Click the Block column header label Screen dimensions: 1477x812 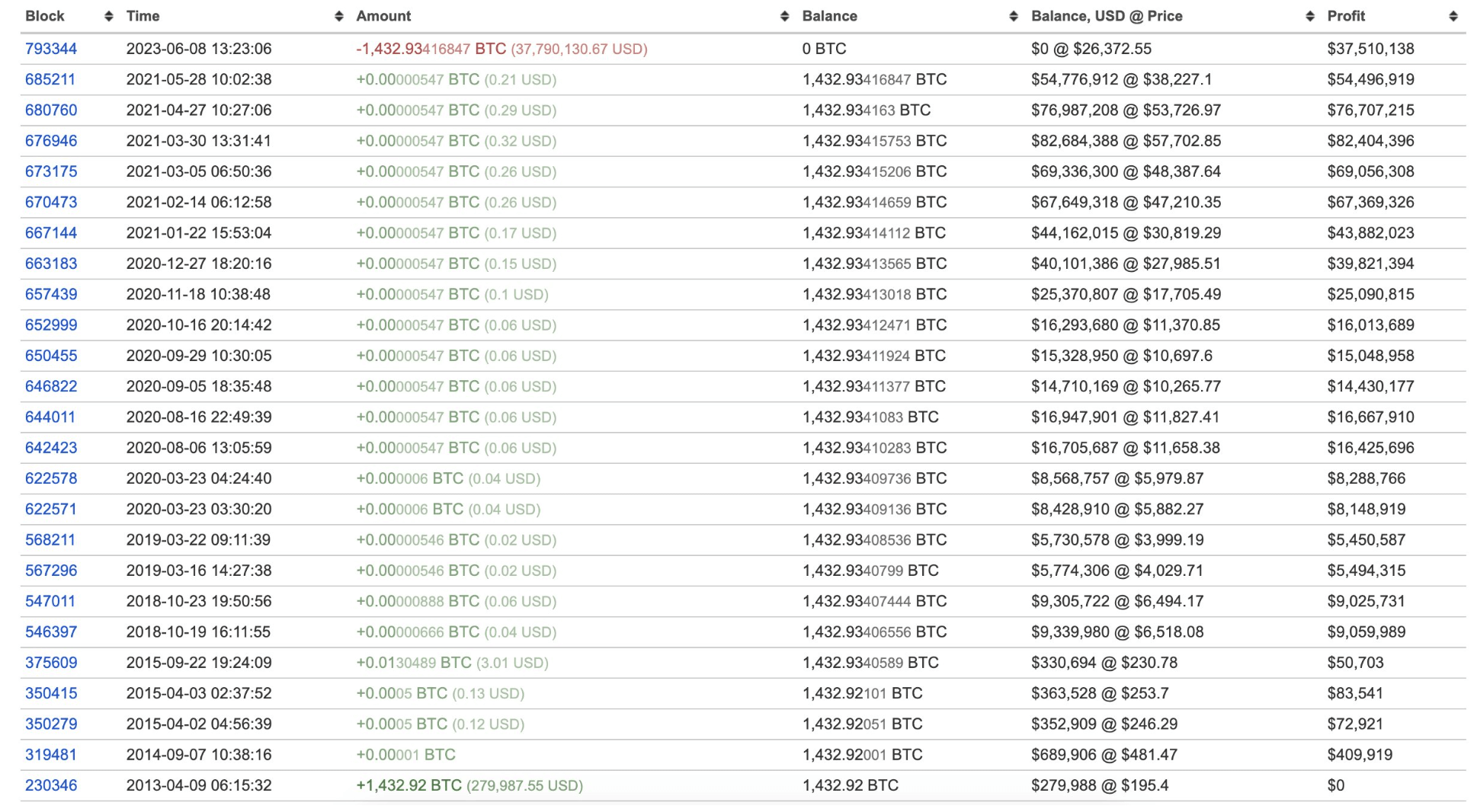click(x=45, y=16)
